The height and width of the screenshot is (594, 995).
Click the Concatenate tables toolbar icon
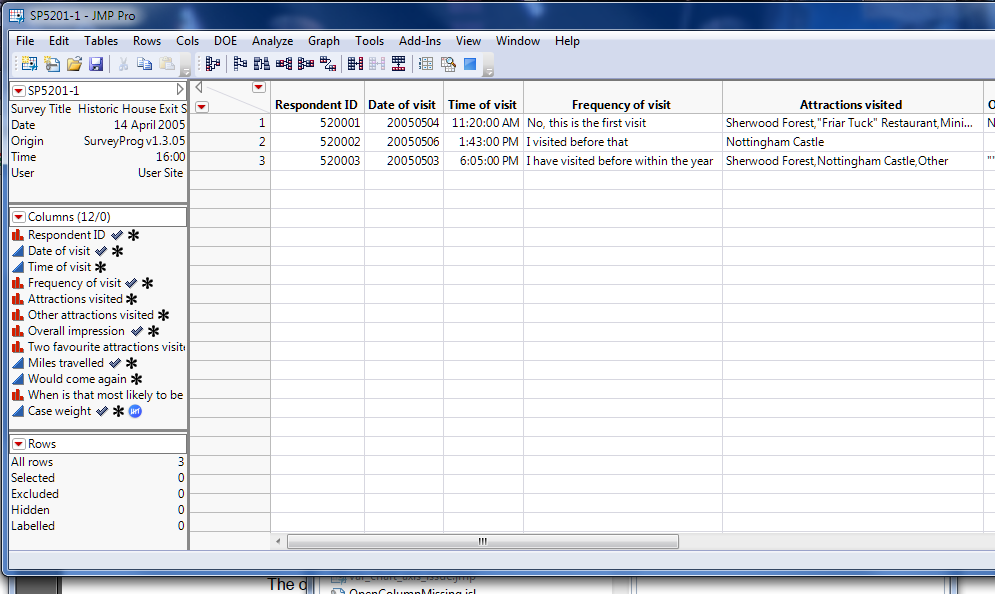click(355, 63)
